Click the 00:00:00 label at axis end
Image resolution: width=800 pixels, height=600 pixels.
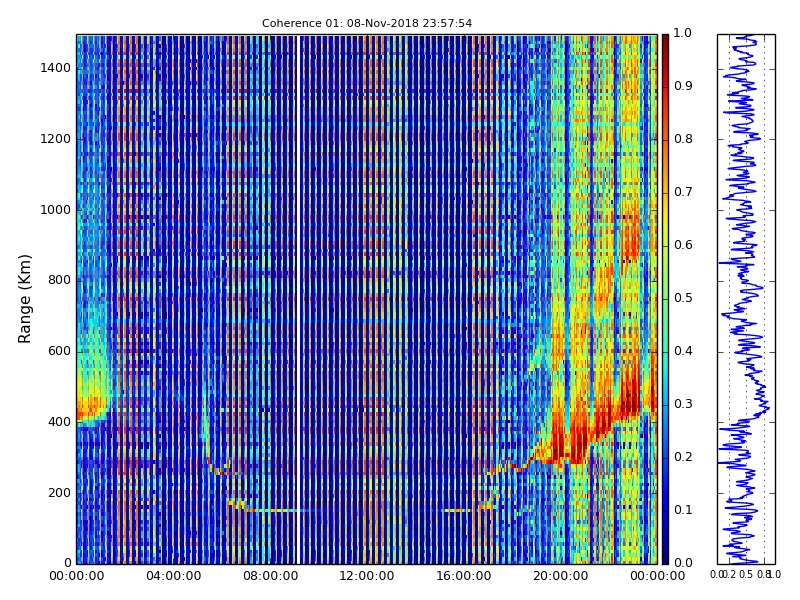coord(657,577)
